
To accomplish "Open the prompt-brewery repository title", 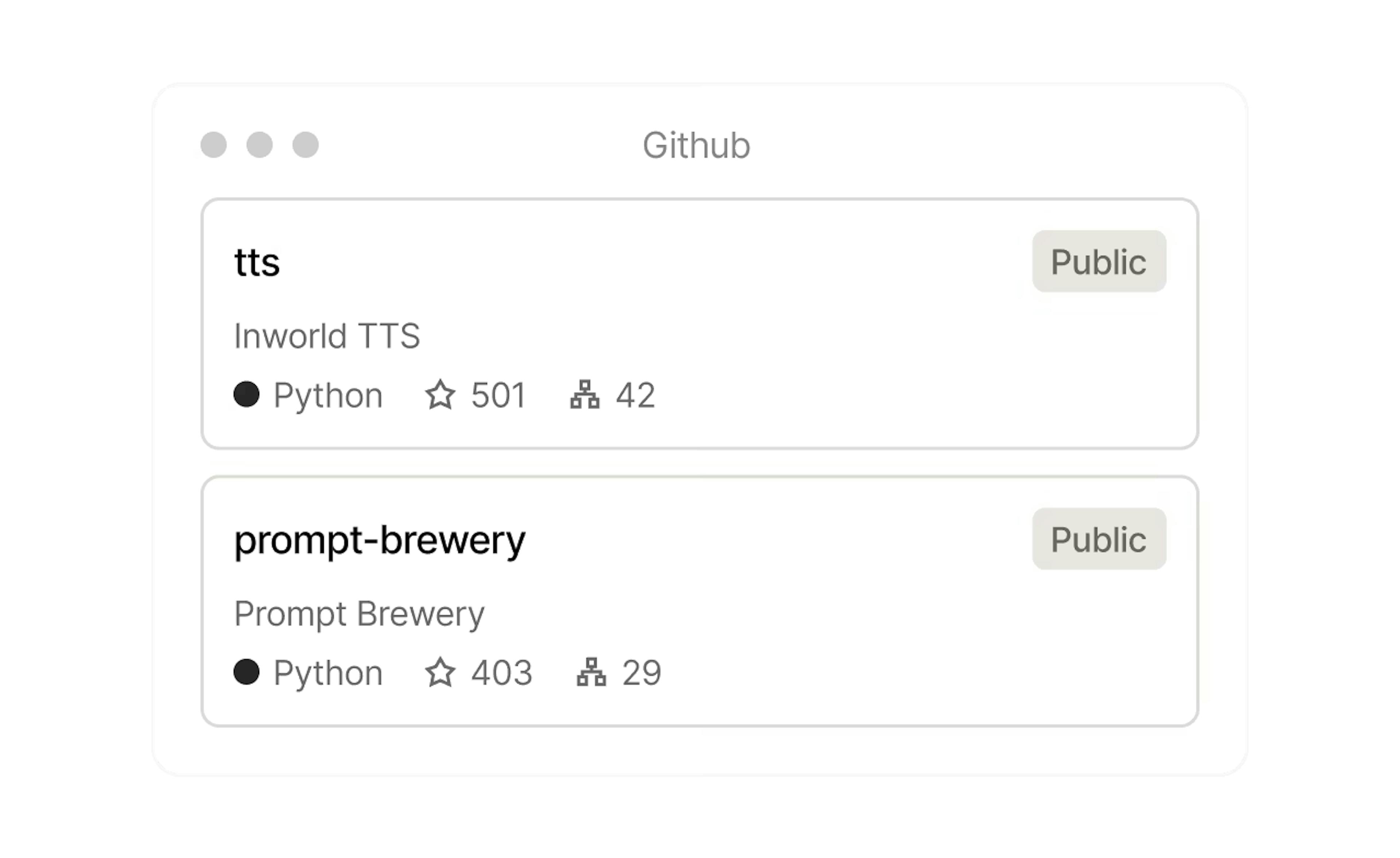I will click(380, 540).
